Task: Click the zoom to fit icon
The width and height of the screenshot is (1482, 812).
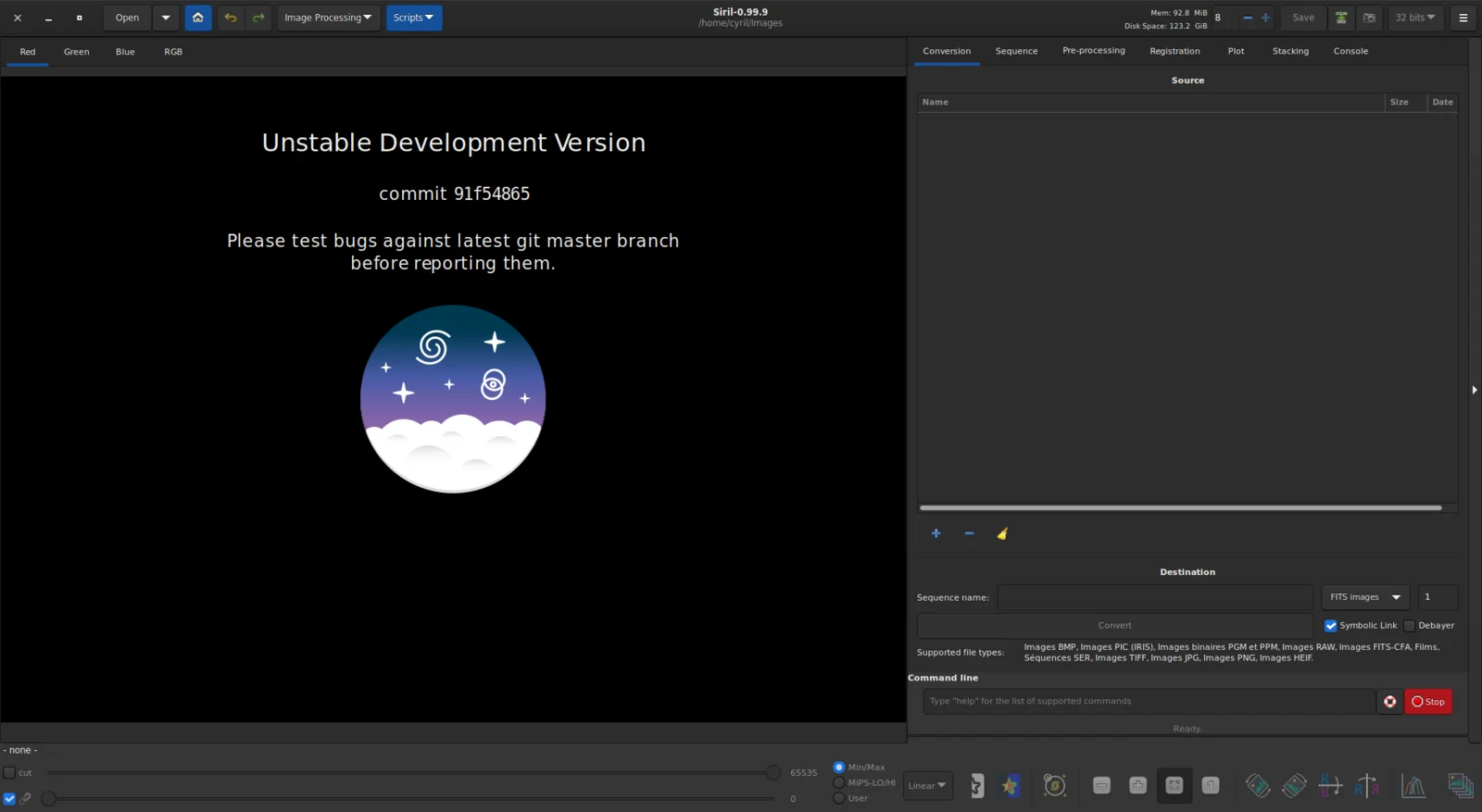Action: (1174, 786)
